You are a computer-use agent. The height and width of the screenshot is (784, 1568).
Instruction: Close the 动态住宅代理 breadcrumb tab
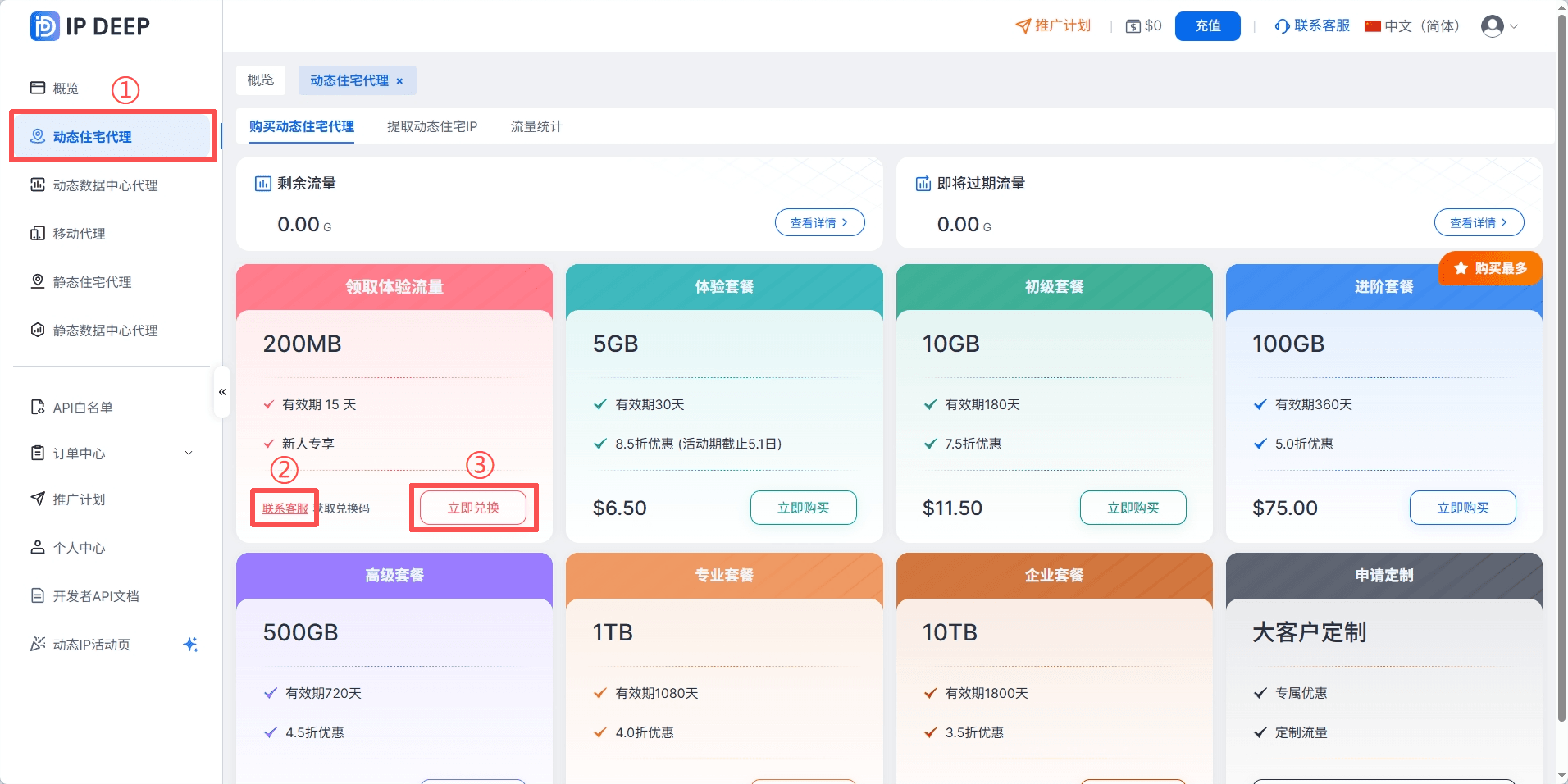pos(399,80)
